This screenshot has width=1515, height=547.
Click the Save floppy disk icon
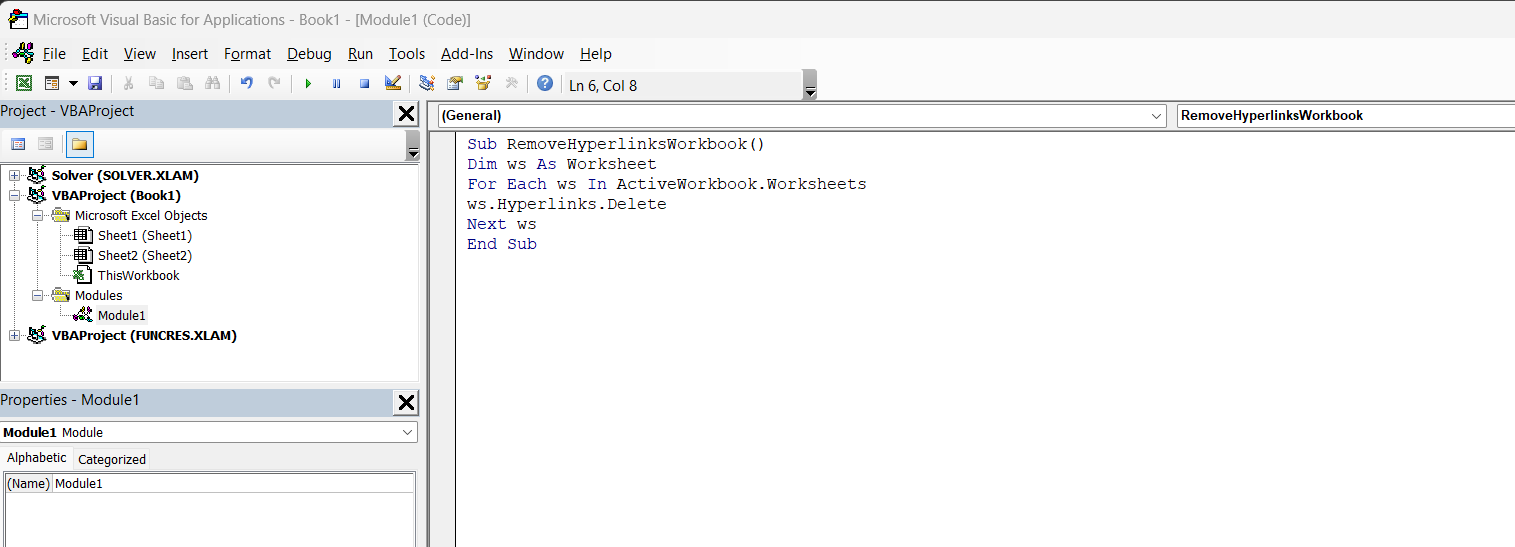[95, 84]
